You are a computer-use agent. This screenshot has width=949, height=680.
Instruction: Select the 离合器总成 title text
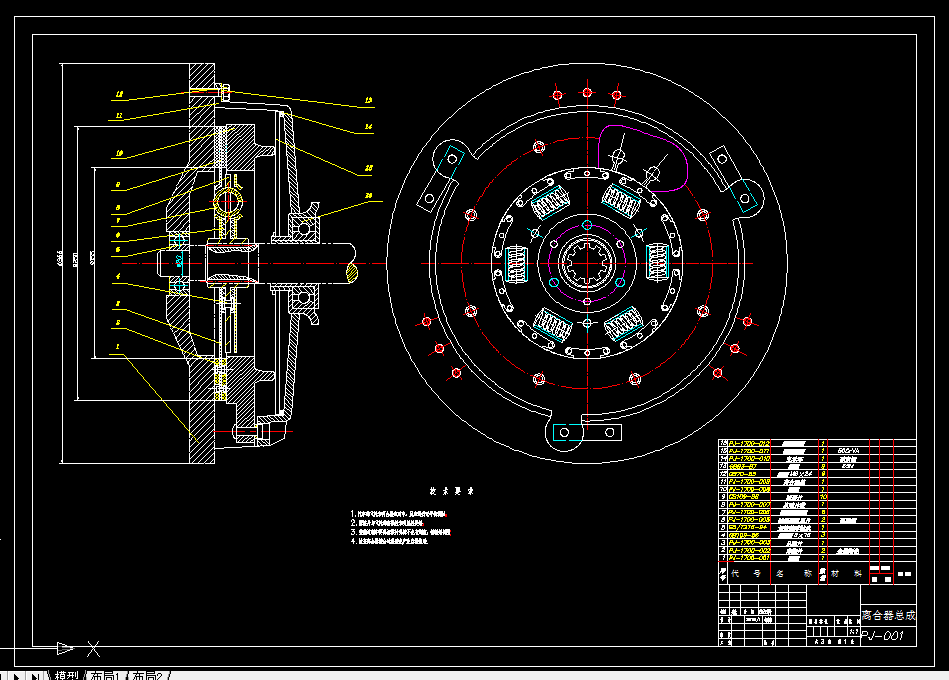pyautogui.click(x=888, y=615)
